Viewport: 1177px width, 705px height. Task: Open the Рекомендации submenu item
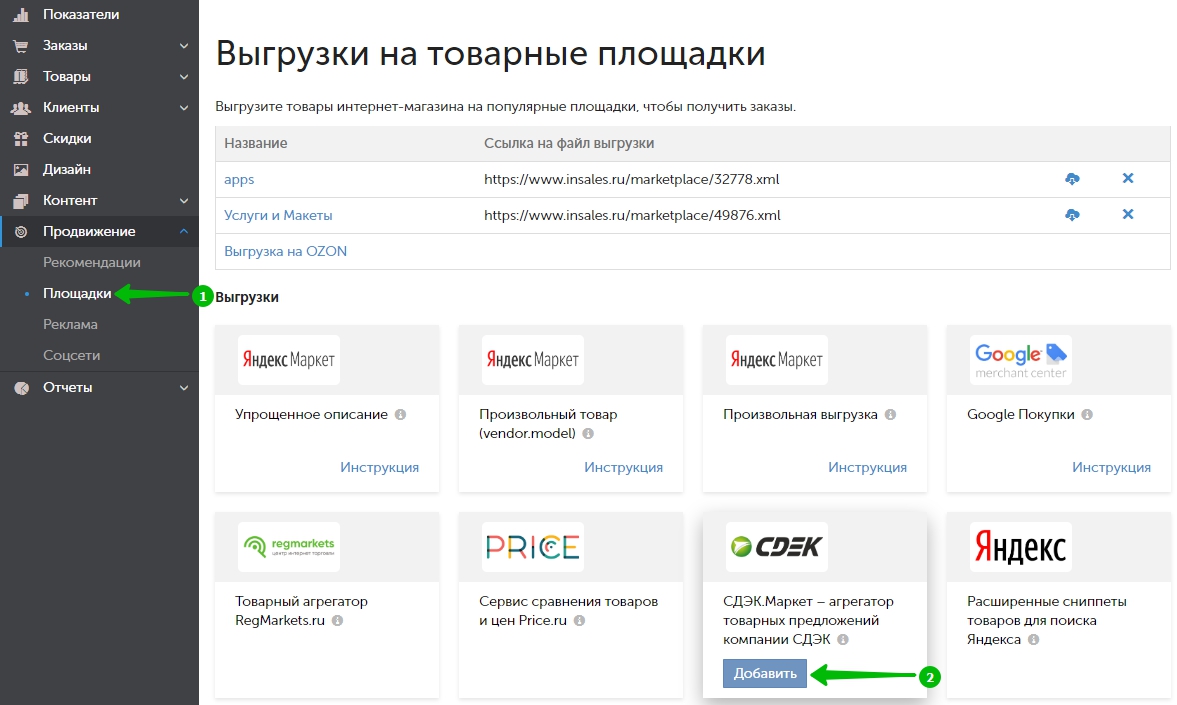pyautogui.click(x=92, y=263)
